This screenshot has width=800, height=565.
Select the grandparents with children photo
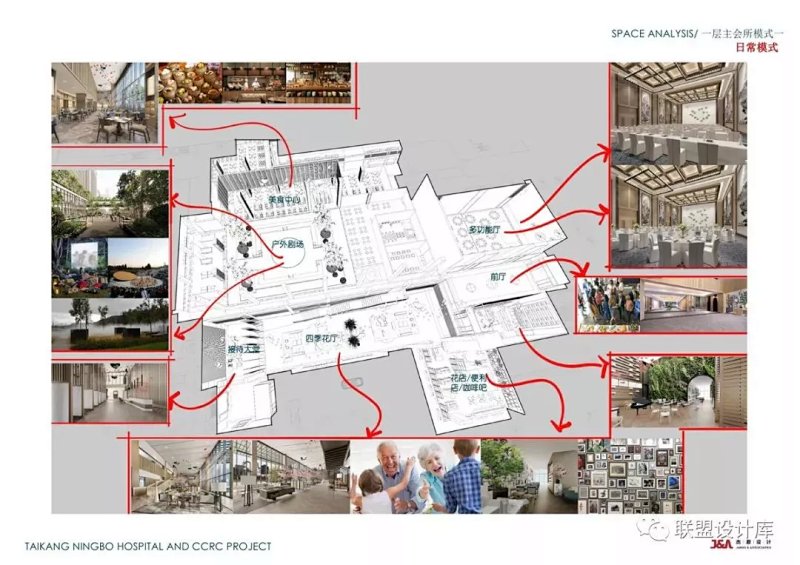pos(415,476)
